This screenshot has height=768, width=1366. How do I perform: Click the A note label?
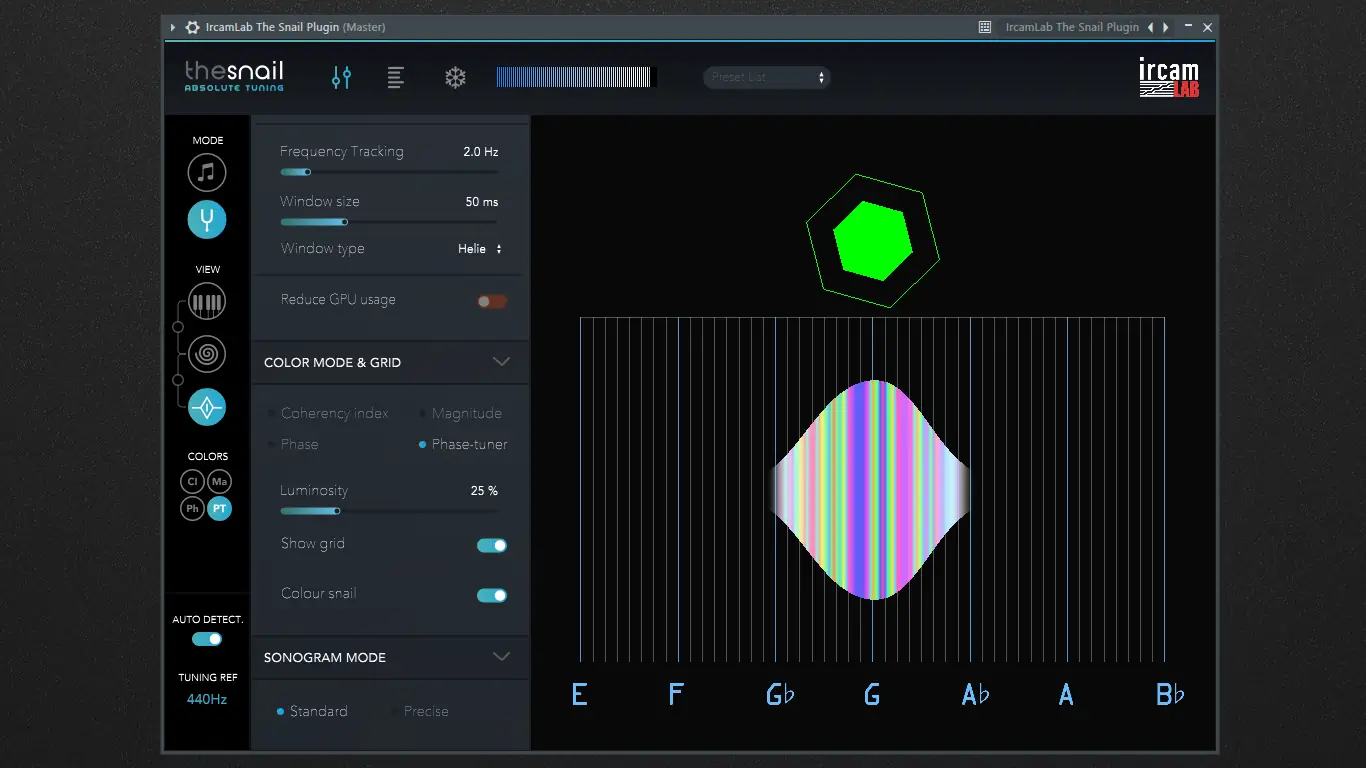tap(1066, 694)
